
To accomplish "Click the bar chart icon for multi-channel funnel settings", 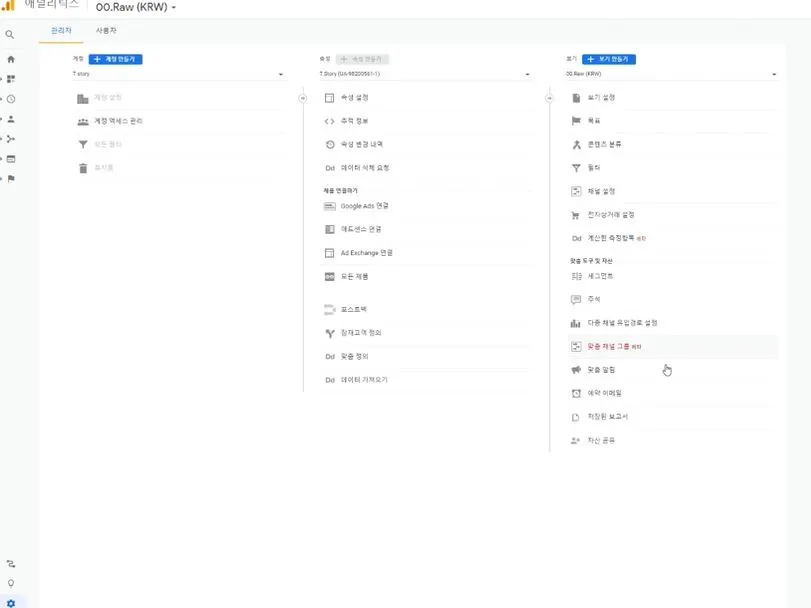I will (576, 323).
